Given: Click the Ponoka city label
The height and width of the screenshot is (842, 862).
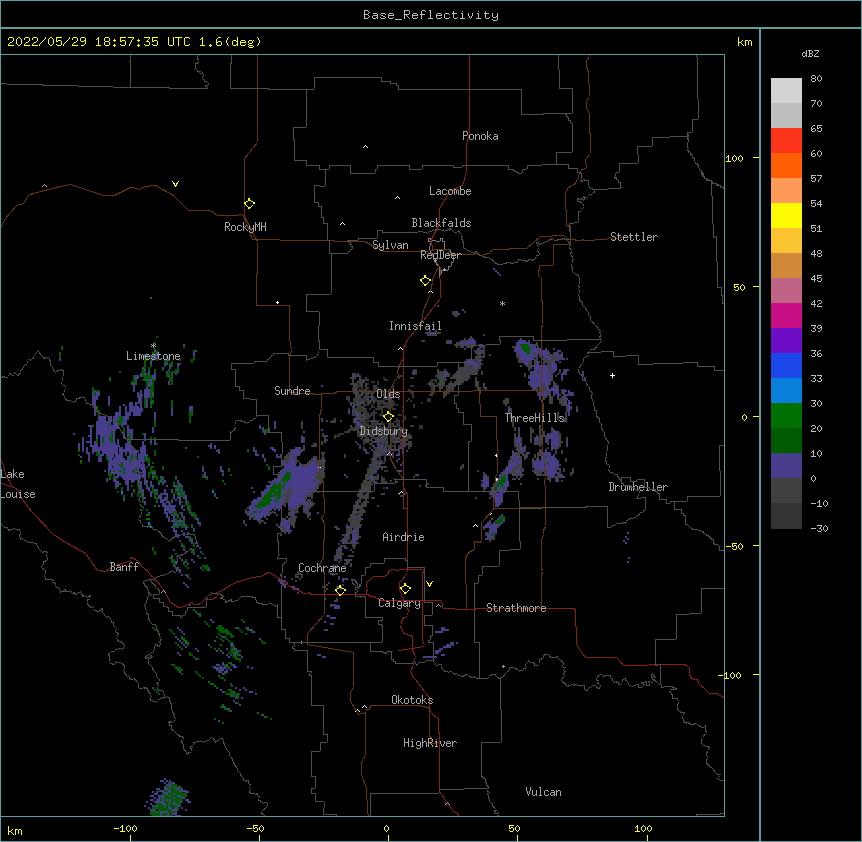Looking at the screenshot, I should [480, 136].
